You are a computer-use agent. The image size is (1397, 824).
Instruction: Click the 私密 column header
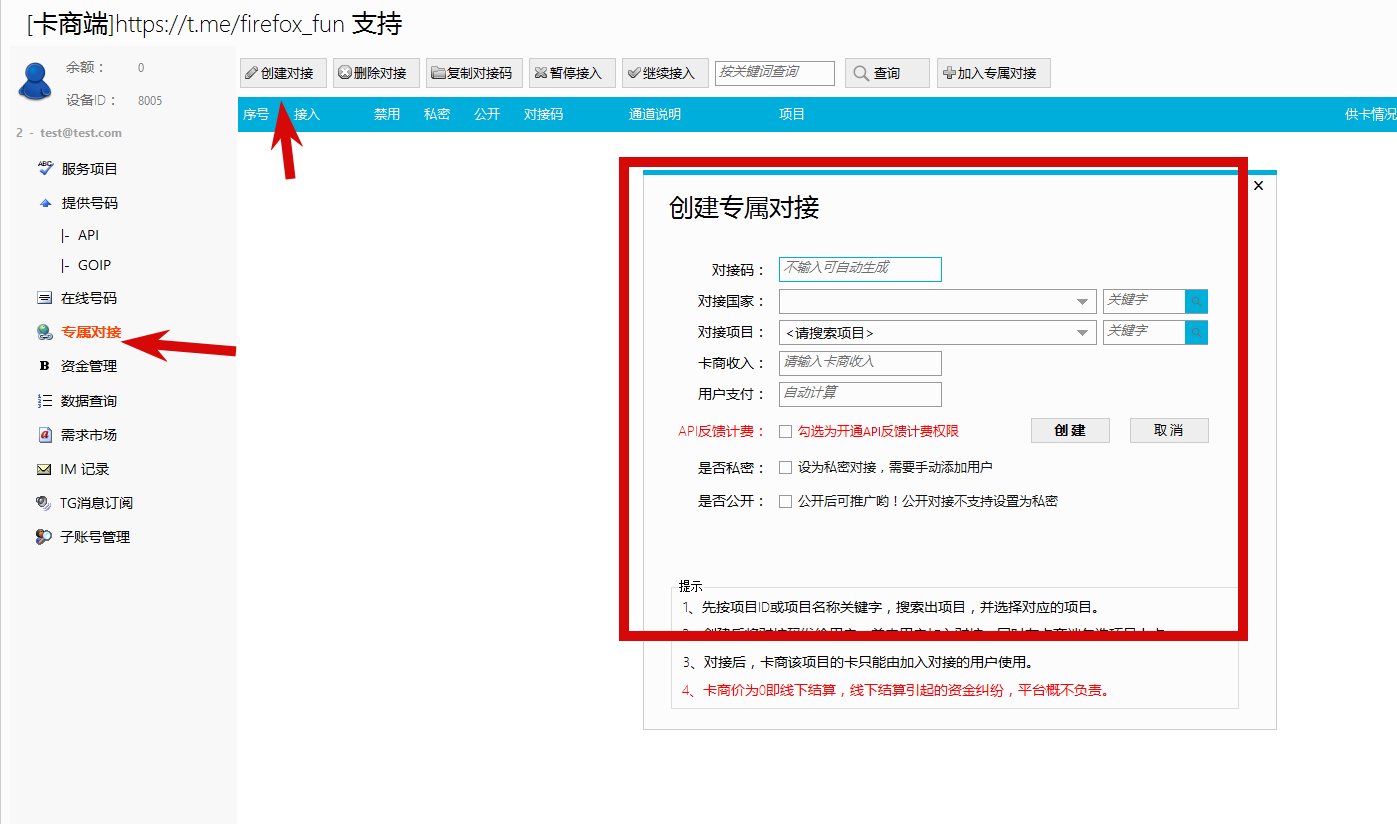437,115
